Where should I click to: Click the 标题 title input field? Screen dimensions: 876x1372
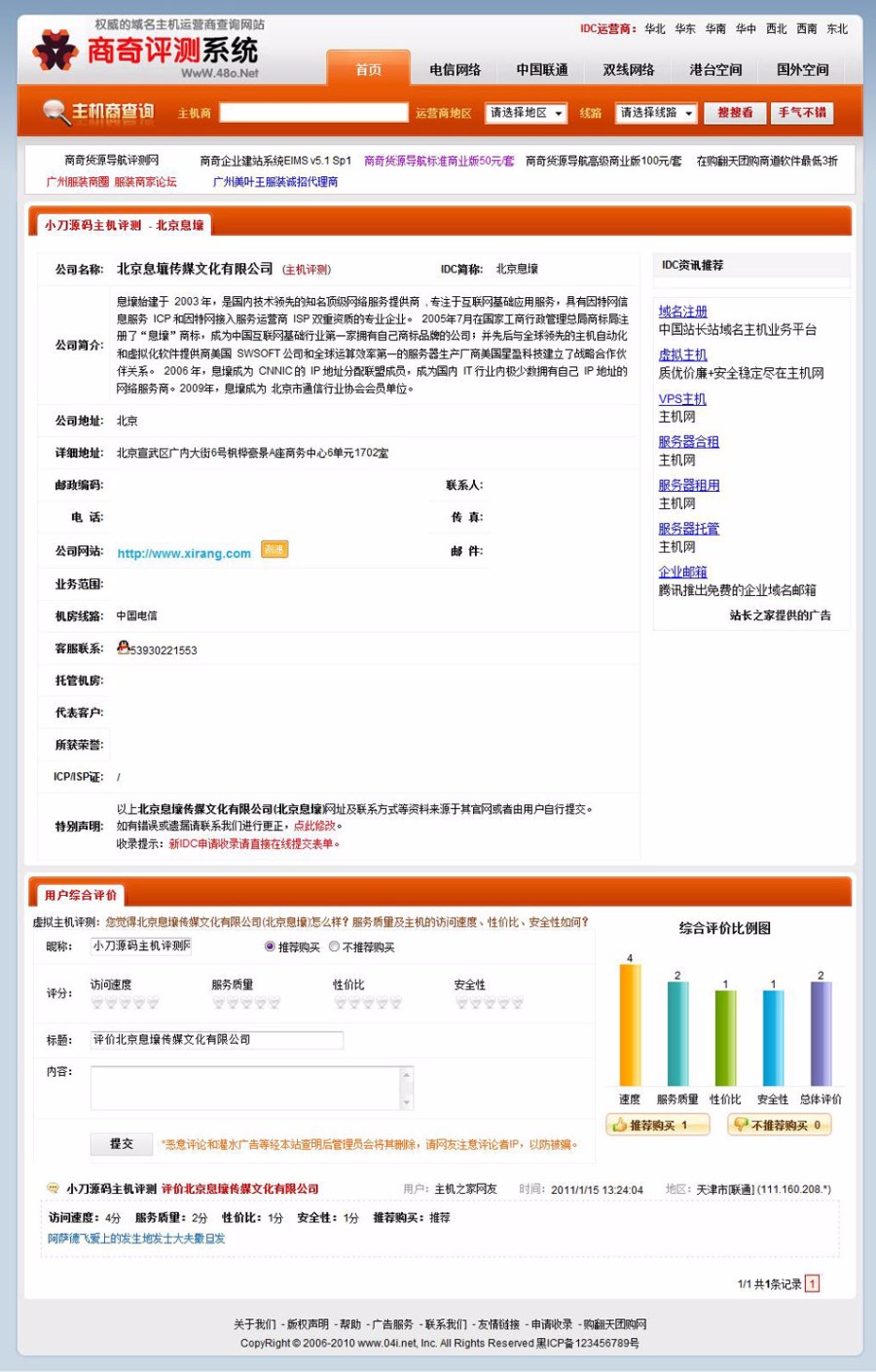coord(217,1040)
